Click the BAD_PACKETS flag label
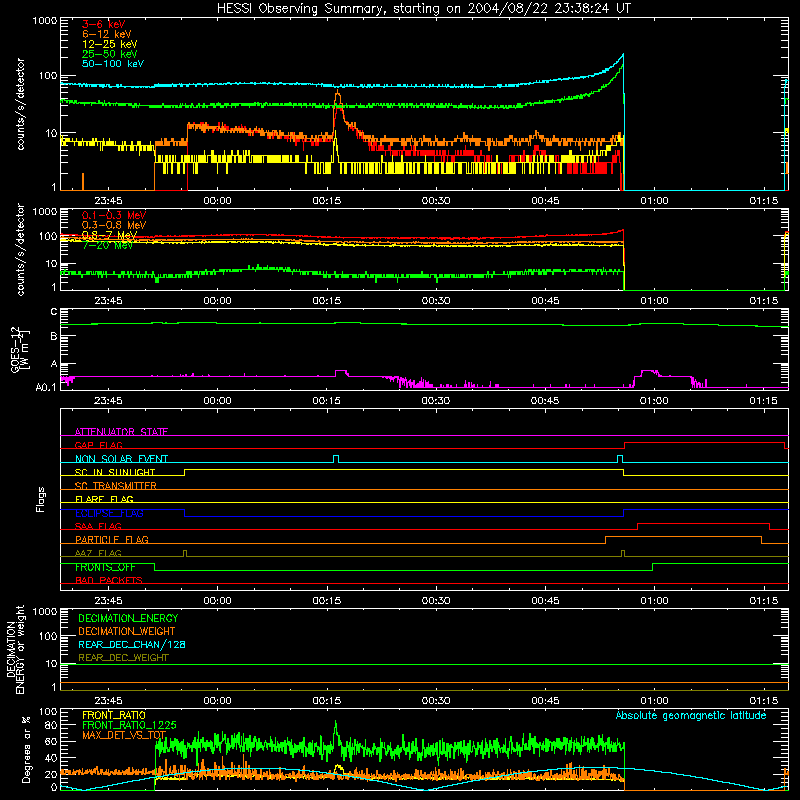This screenshot has width=800, height=800. (109, 580)
